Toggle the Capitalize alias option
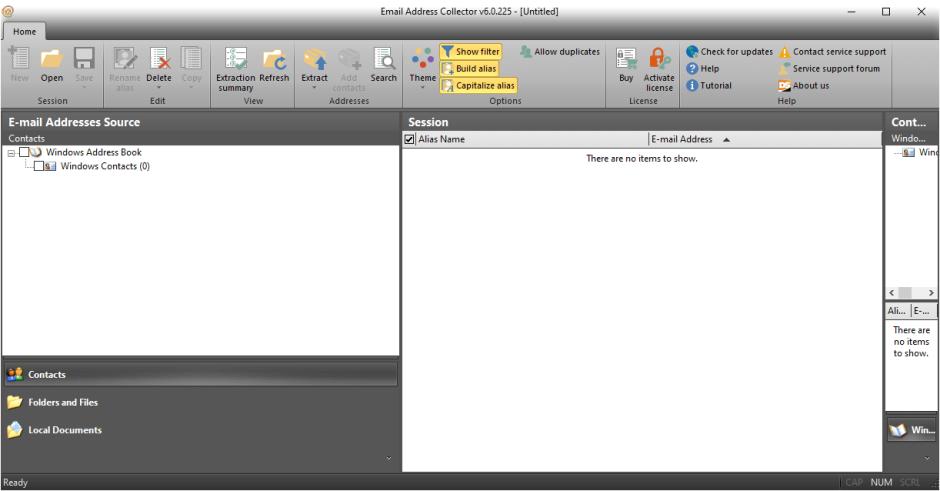 (x=478, y=86)
